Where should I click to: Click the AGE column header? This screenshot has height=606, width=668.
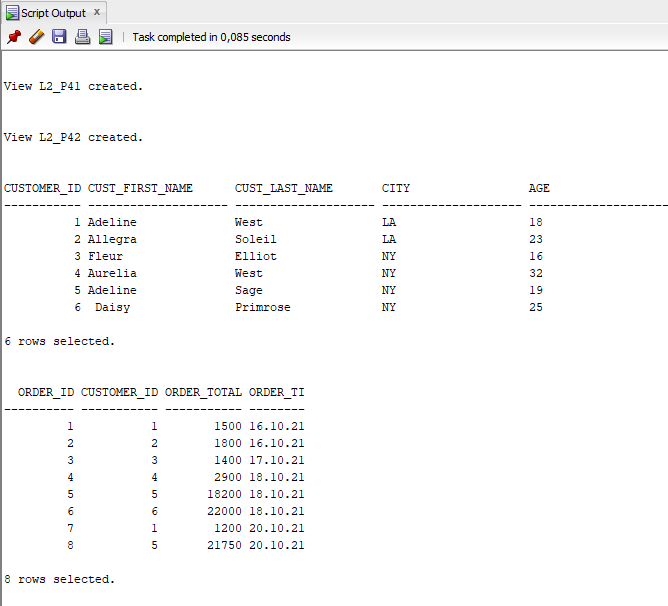(x=539, y=188)
